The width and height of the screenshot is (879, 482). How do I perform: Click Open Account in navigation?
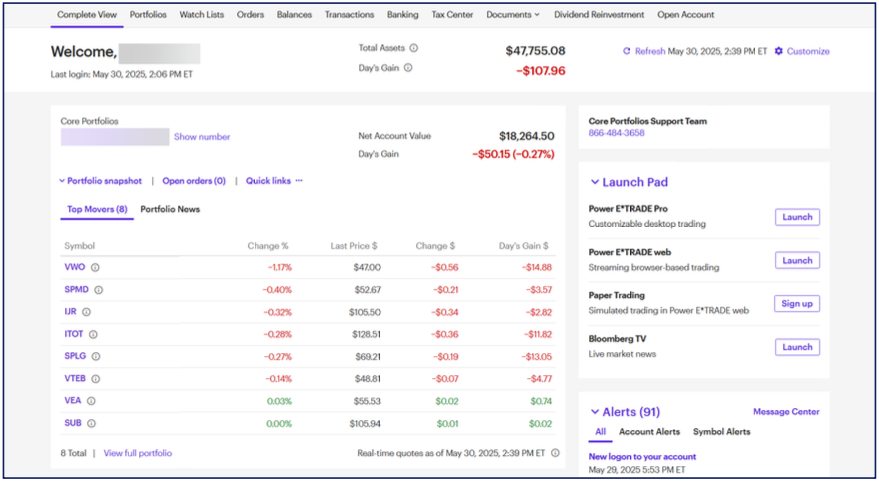pos(686,15)
